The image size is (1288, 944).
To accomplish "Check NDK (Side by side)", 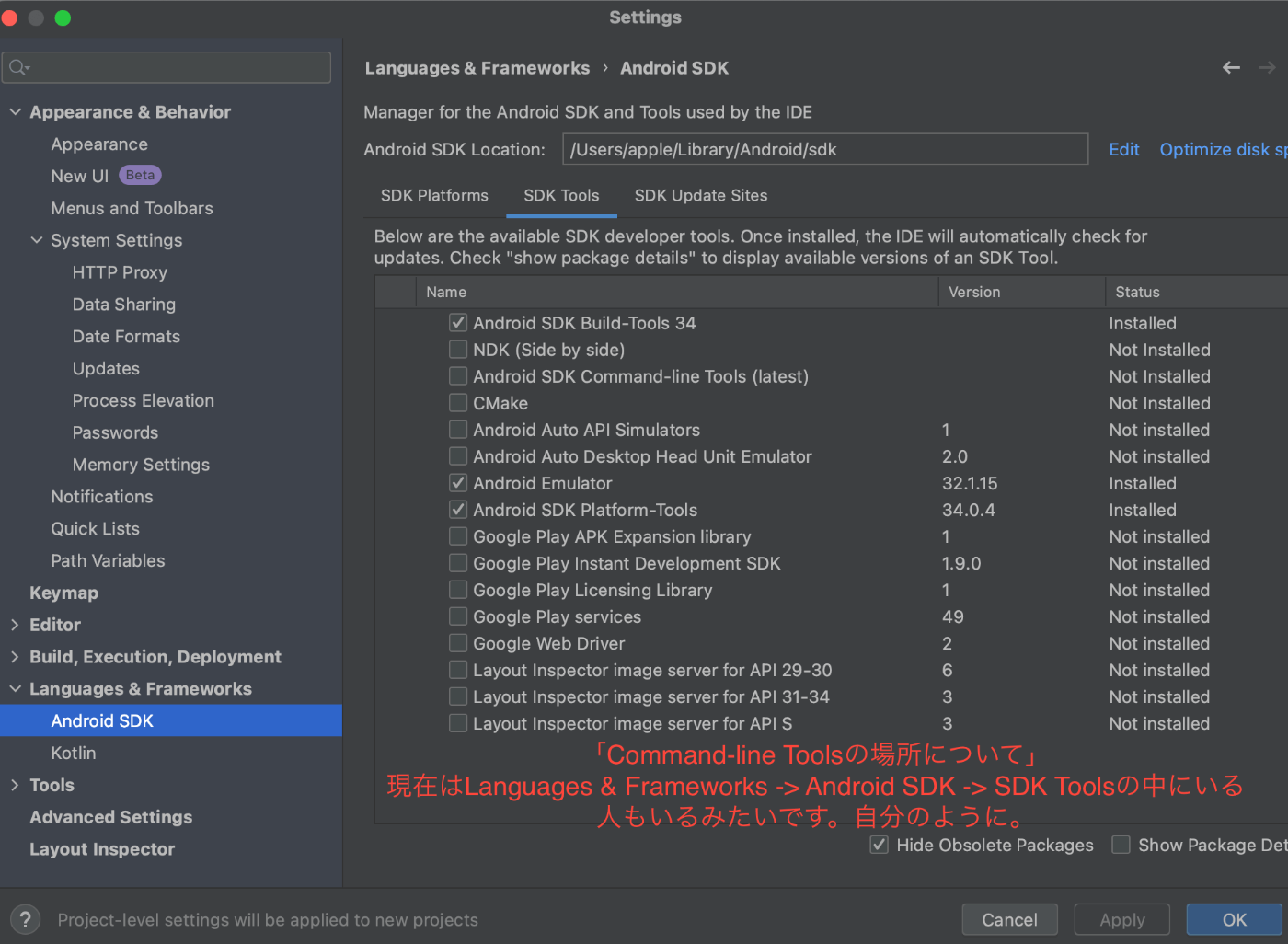I will tap(458, 350).
